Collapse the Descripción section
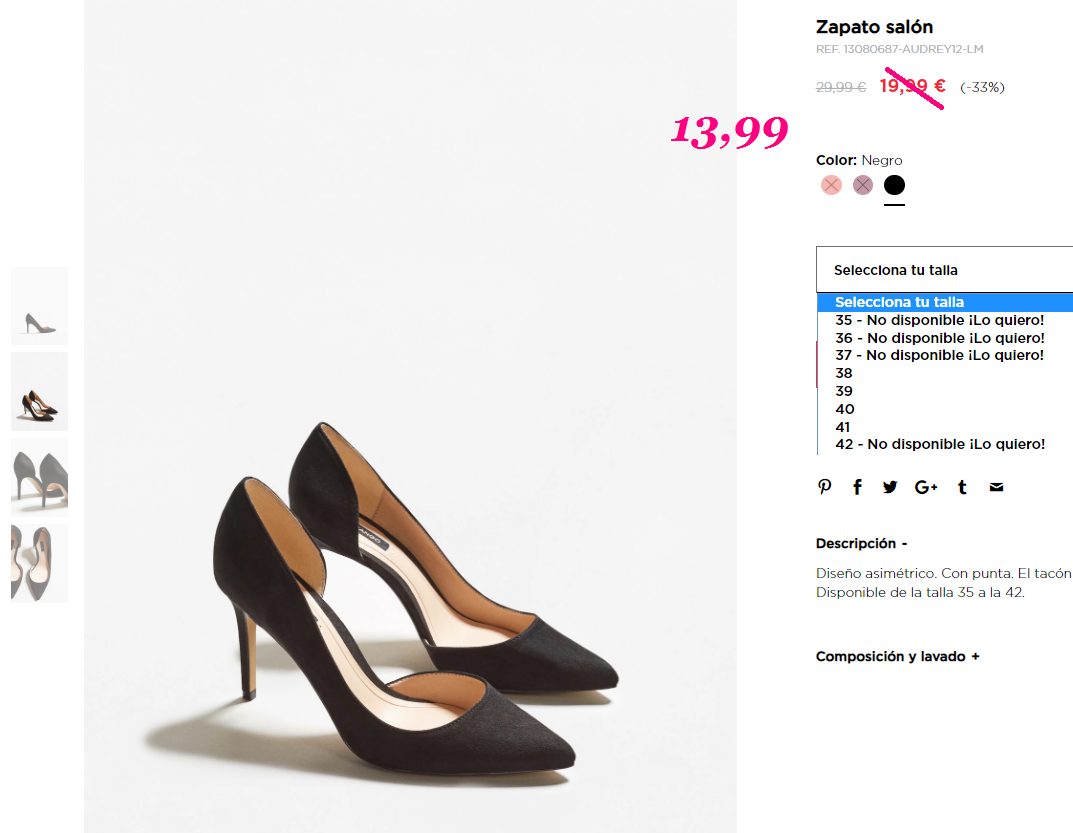Screen dimensions: 1073x833 click(862, 543)
